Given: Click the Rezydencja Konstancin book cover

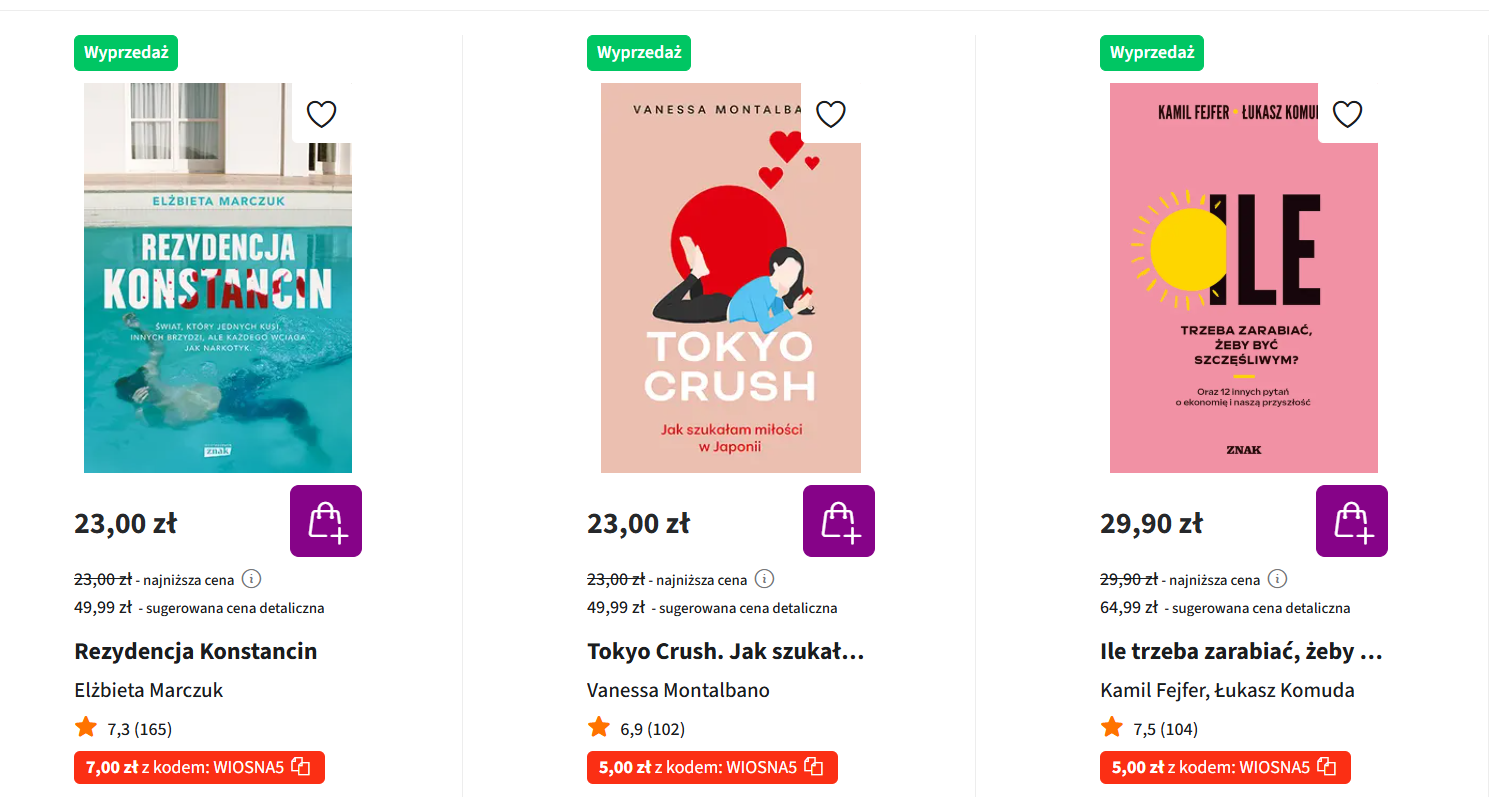Looking at the screenshot, I should pos(217,300).
